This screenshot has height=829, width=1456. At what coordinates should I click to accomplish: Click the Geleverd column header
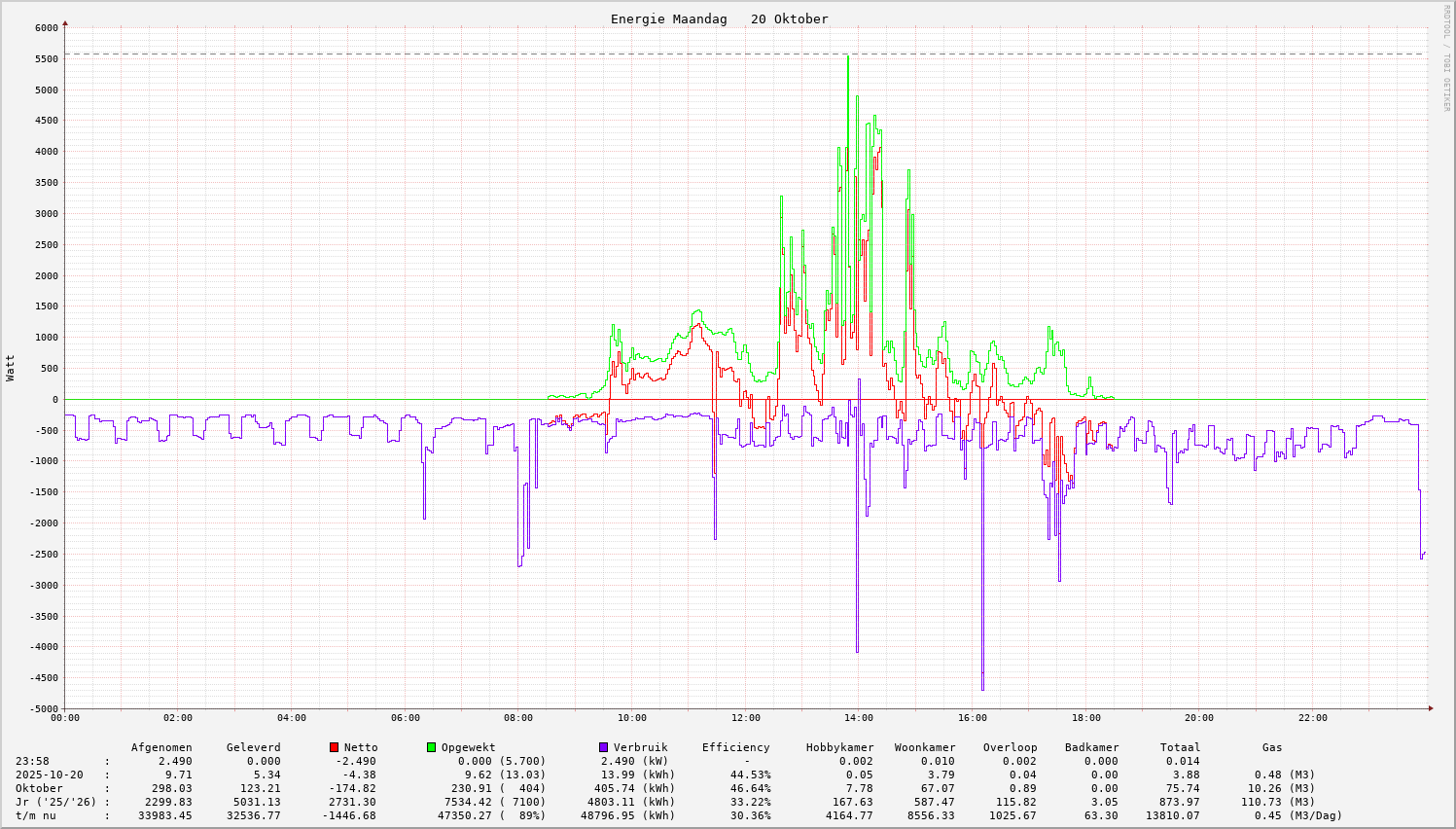[253, 747]
